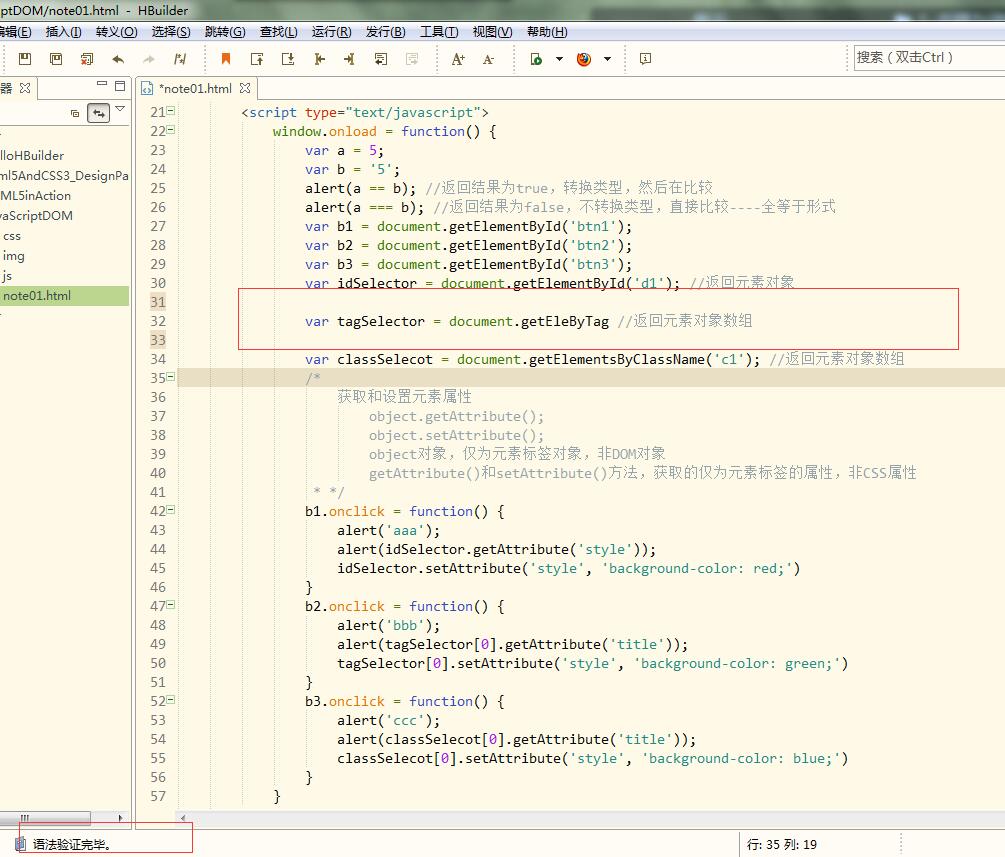1005x857 pixels.
Task: Toggle link with editor button
Action: click(98, 113)
